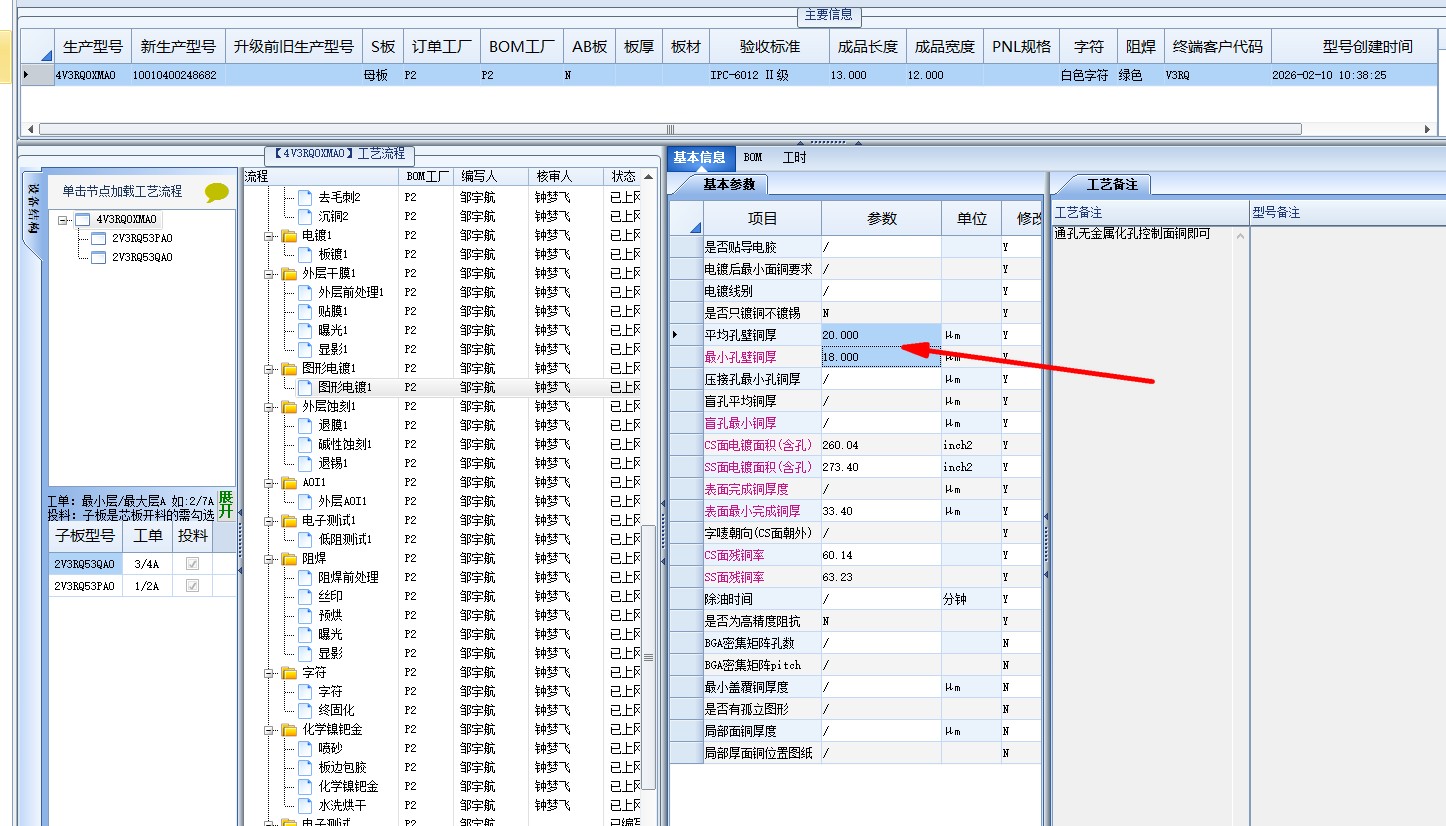Click the right arrow of top grid scrollbar

[x=1428, y=129]
